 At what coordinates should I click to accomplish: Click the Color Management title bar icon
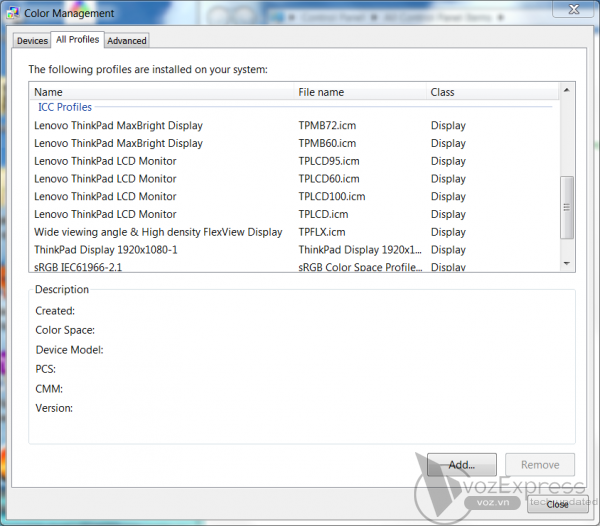[12, 13]
